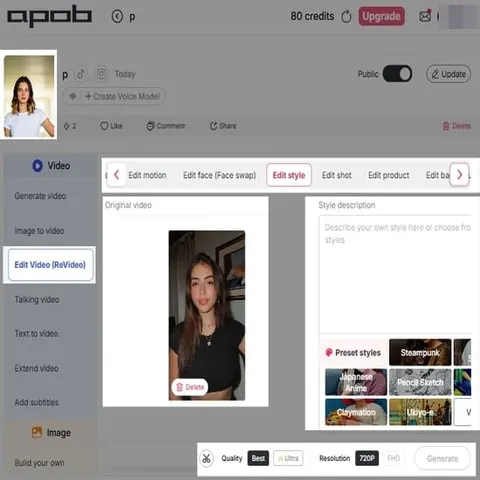Open the Instagram link icon
Image resolution: width=480 pixels, height=480 pixels.
click(x=101, y=74)
